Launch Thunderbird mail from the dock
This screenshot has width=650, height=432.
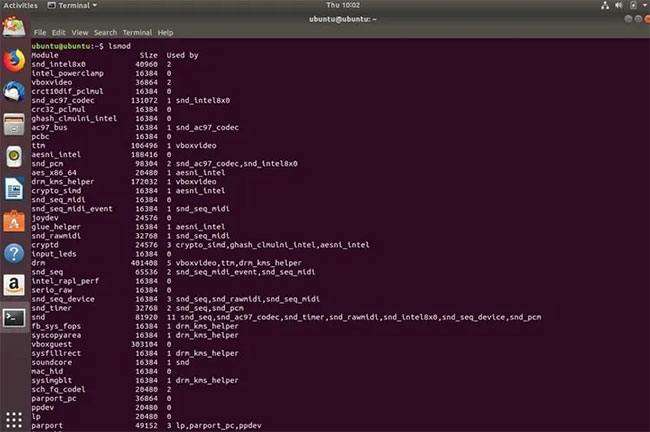[x=15, y=92]
